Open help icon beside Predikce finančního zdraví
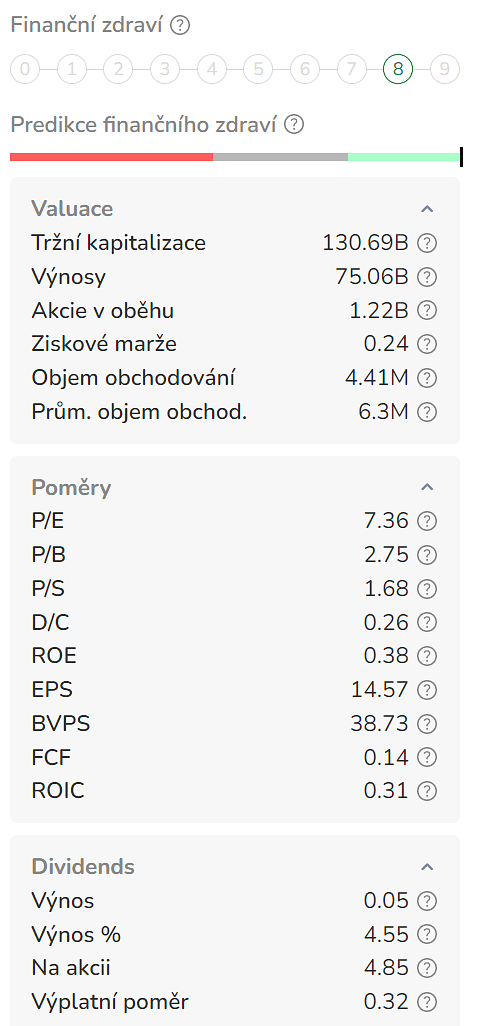Image resolution: width=480 pixels, height=1026 pixels. click(294, 124)
